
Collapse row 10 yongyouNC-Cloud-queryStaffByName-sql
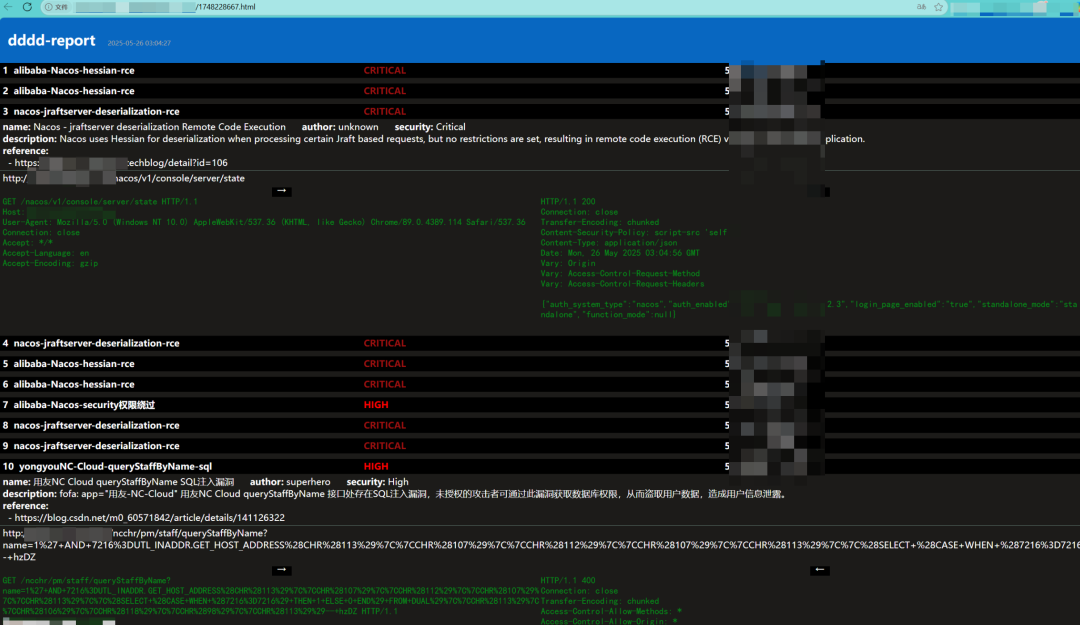pyautogui.click(x=540, y=467)
